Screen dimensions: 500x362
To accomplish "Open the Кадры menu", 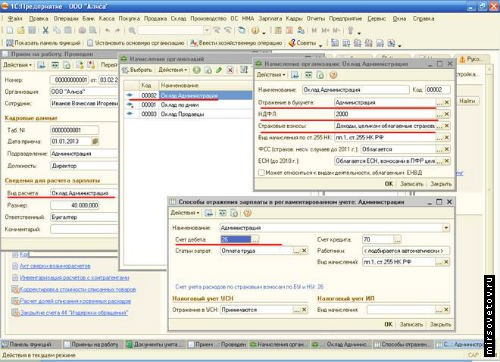I will [294, 19].
